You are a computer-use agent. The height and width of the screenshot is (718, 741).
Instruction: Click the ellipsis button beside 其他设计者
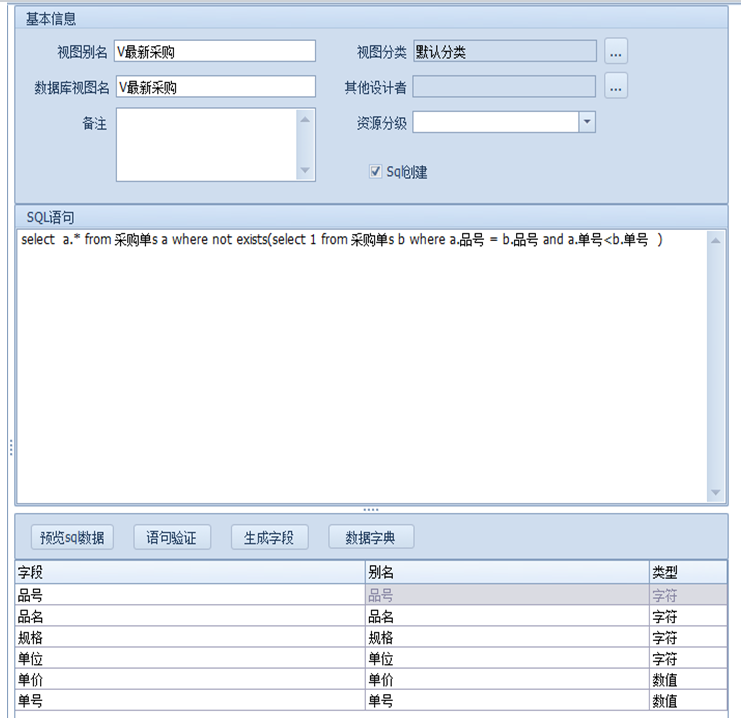tap(616, 87)
